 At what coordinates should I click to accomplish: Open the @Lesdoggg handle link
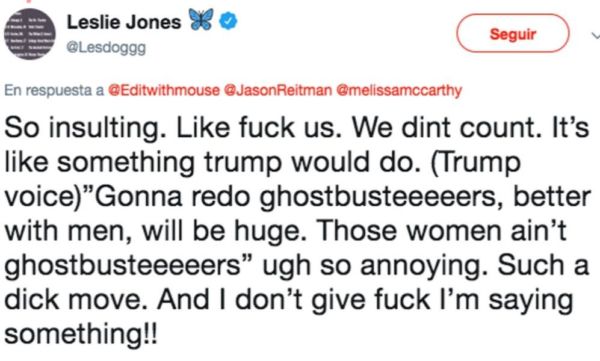click(106, 47)
